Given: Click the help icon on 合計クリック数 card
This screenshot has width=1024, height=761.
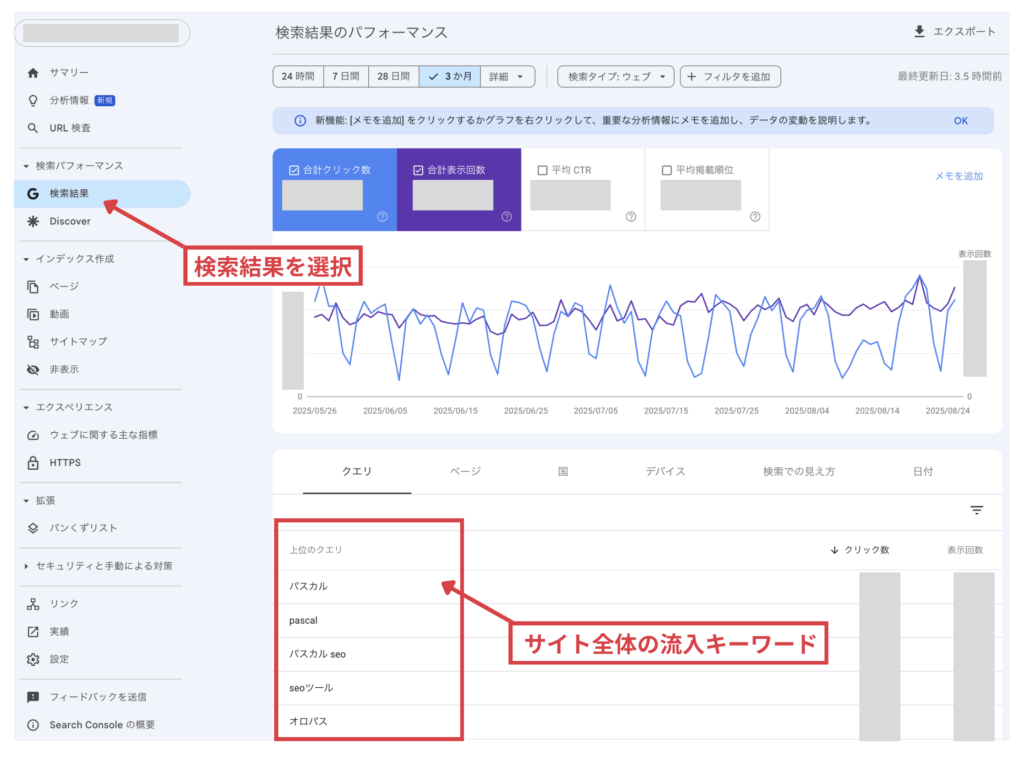Looking at the screenshot, I should [x=382, y=216].
